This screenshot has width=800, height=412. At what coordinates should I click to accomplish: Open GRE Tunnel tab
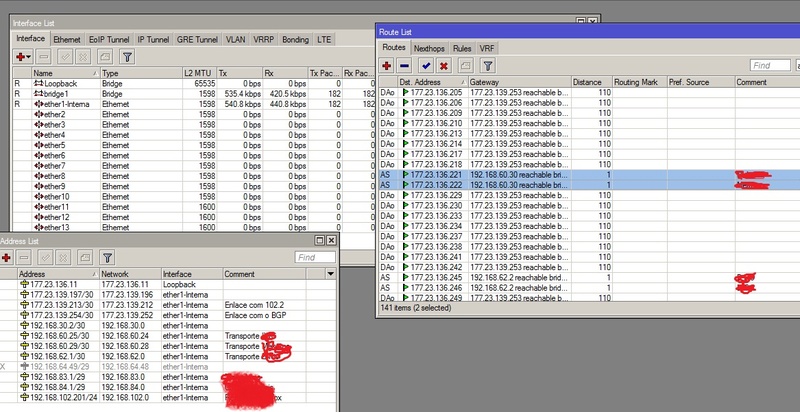click(197, 39)
